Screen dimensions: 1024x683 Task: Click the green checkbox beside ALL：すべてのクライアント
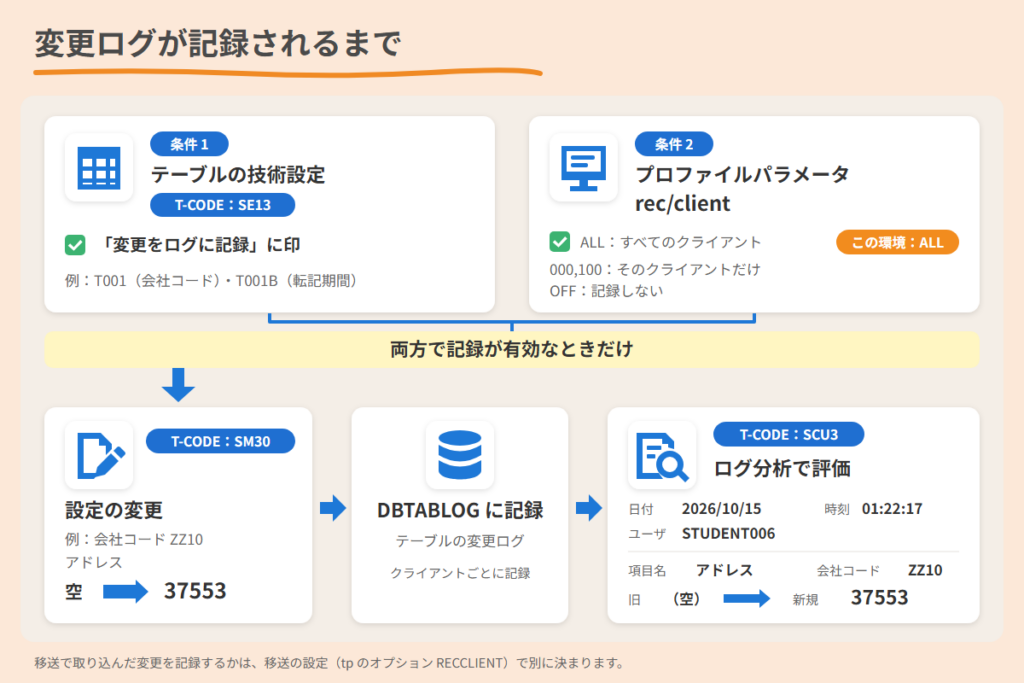[x=560, y=242]
